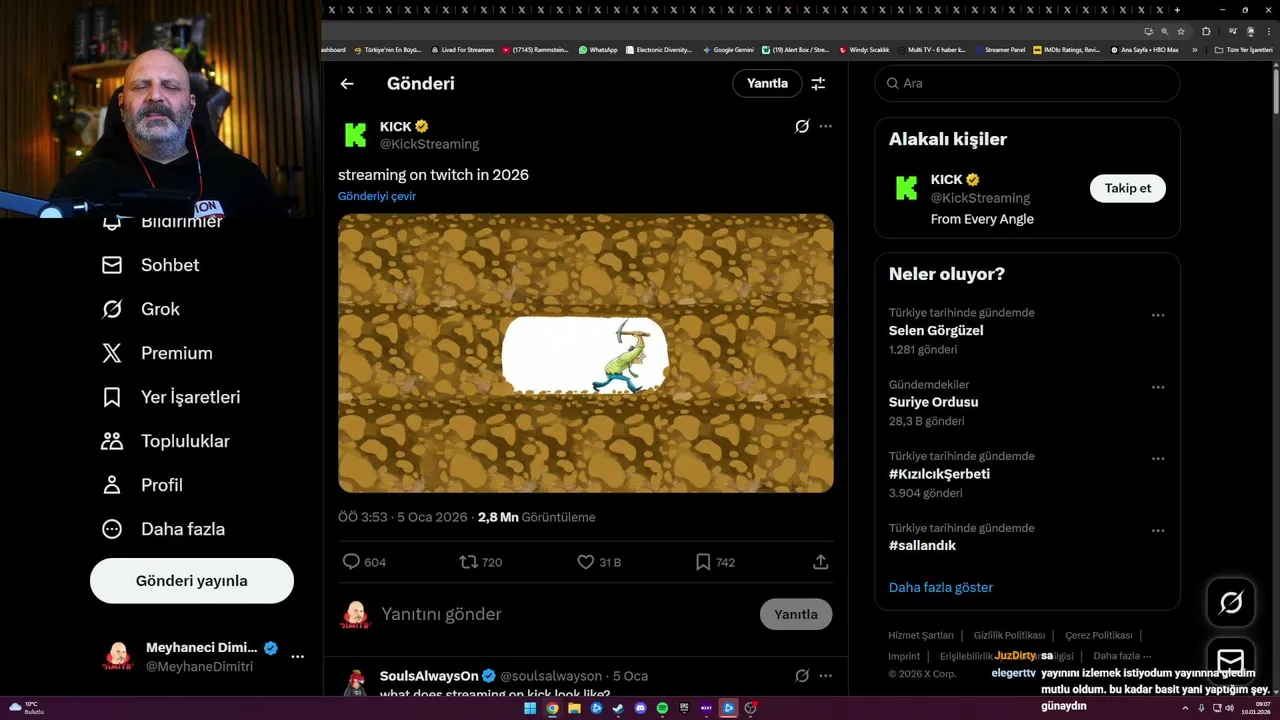Click Gizlilik Politikası footer link
This screenshot has height=720, width=1280.
coord(1009,636)
